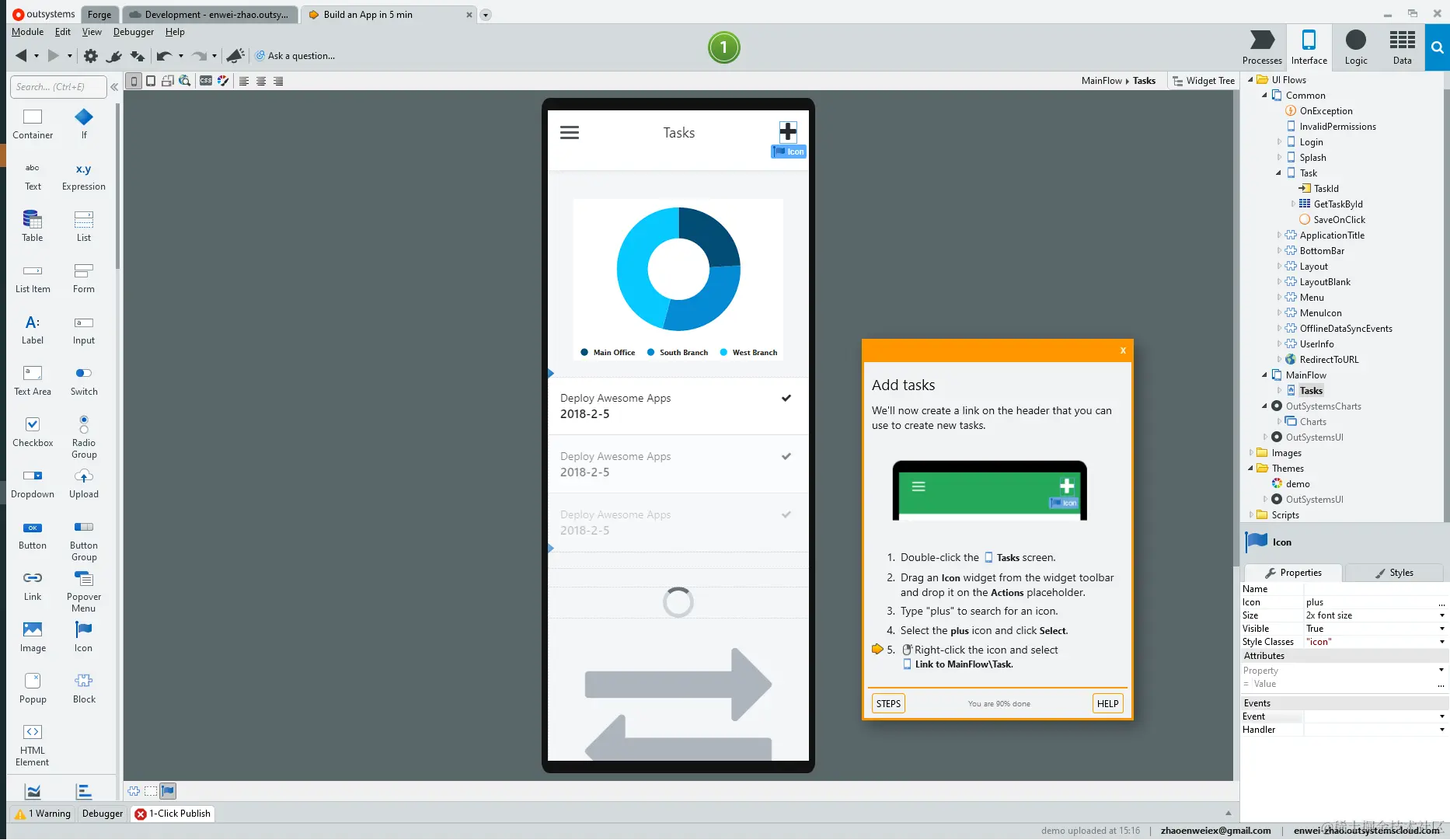Pick the Dropdown widget
The width and height of the screenshot is (1450, 840).
coord(33,483)
